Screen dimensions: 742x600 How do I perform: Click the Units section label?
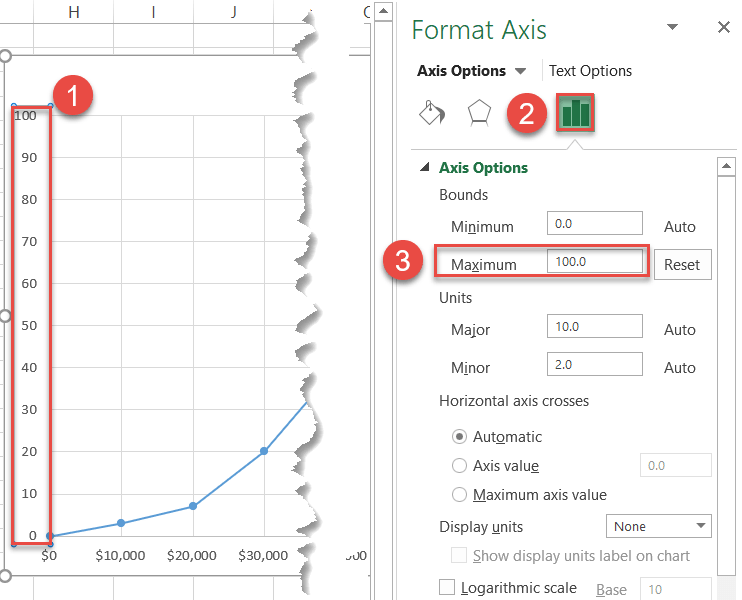point(455,298)
